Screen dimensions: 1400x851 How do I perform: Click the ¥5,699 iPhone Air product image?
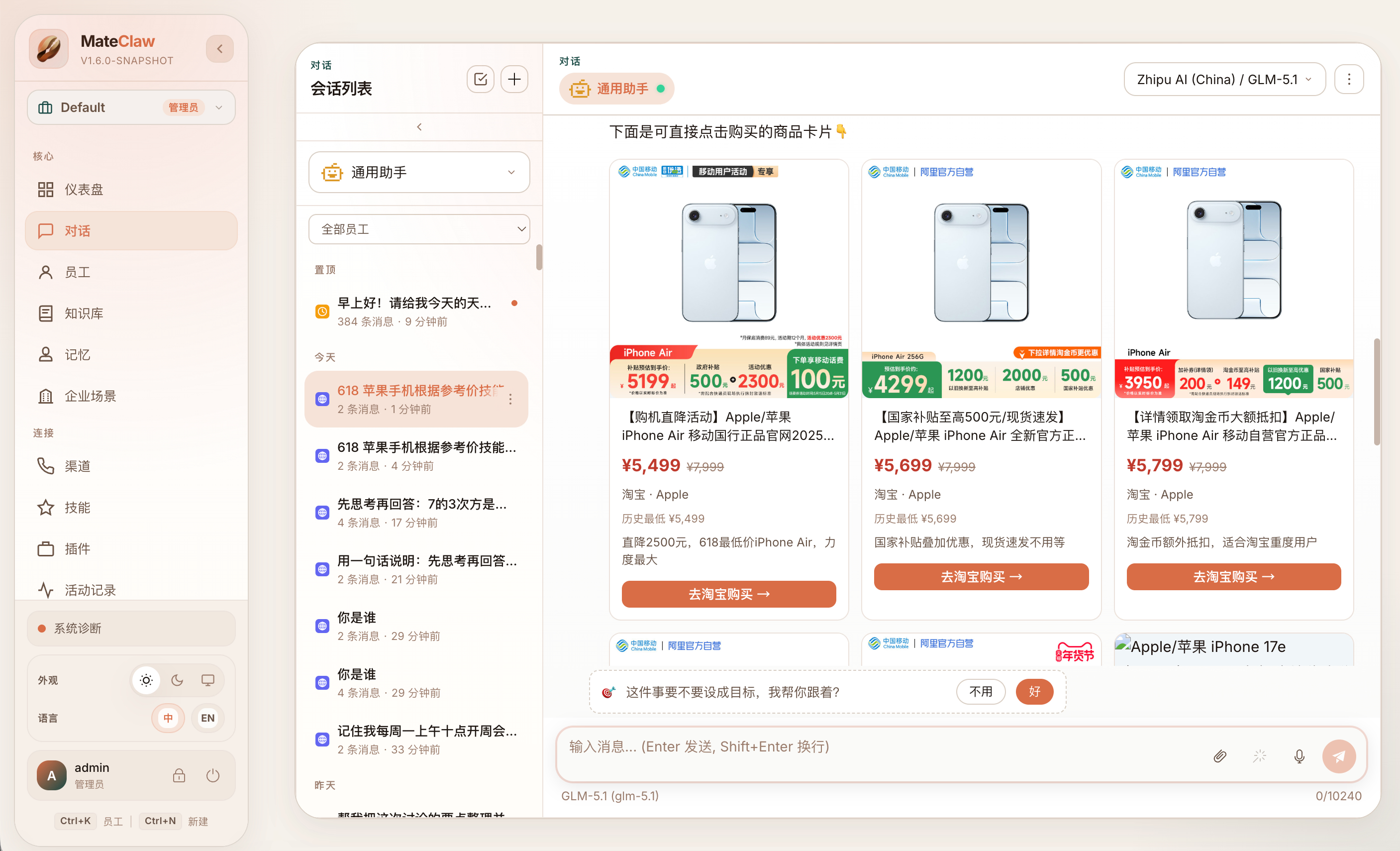981,280
